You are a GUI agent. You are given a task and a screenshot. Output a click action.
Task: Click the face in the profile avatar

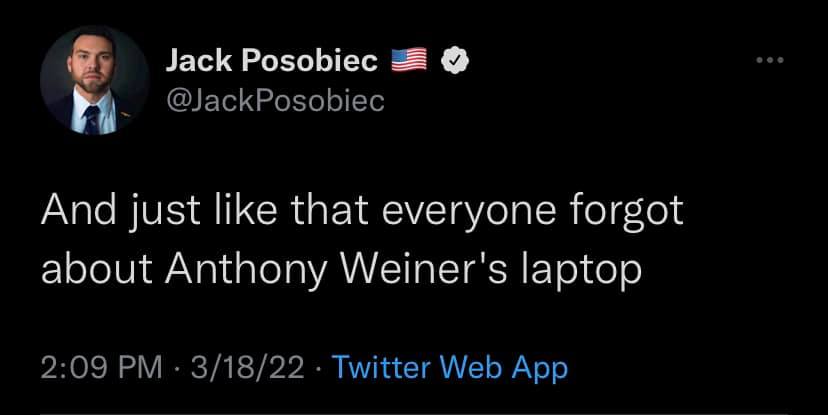91,67
